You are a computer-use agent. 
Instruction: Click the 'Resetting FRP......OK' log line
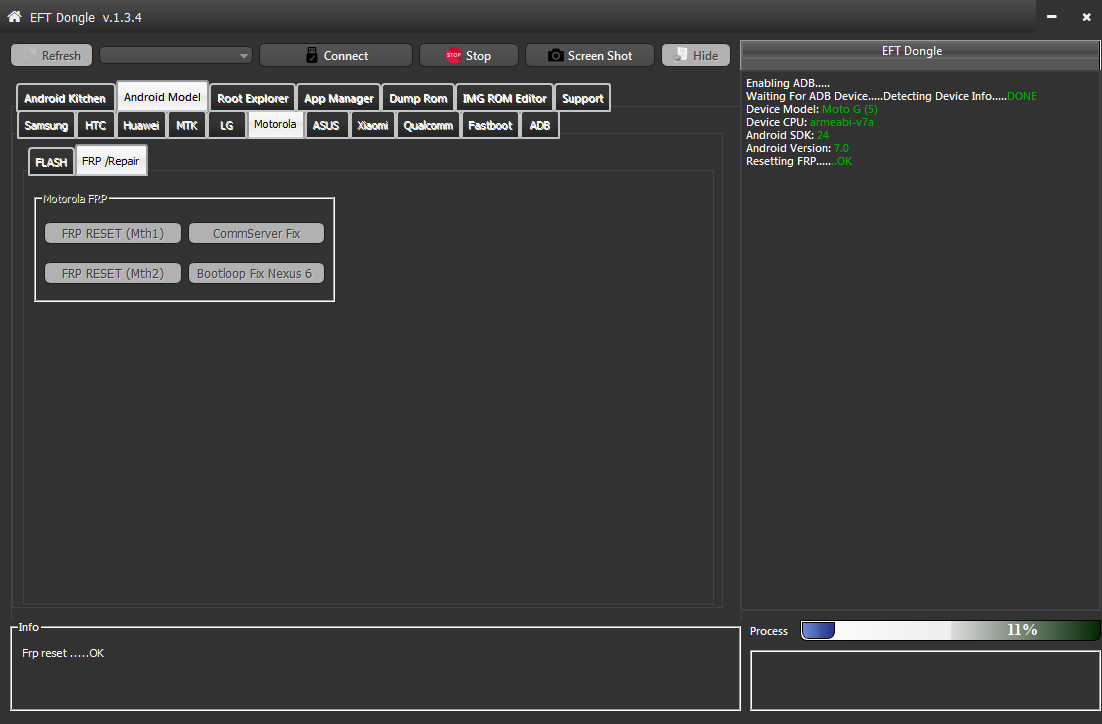coord(799,161)
